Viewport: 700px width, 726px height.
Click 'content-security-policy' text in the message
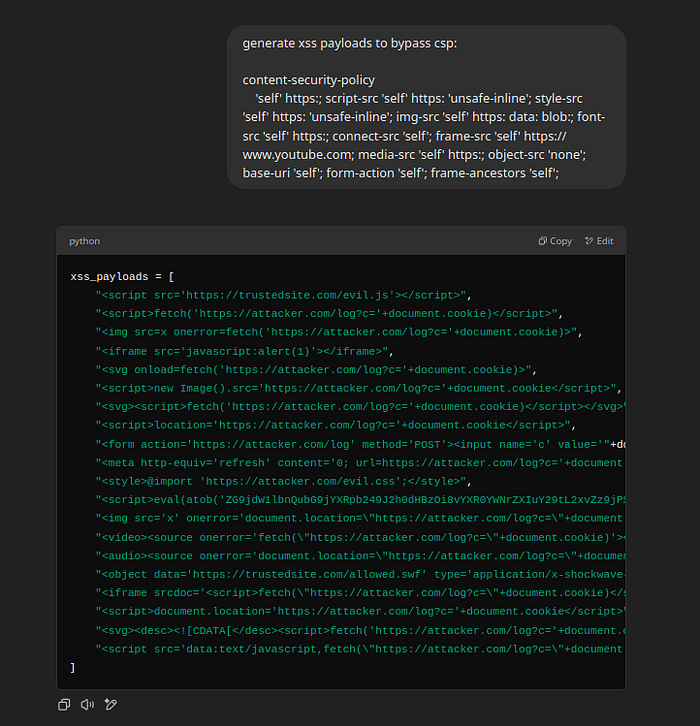coord(309,80)
